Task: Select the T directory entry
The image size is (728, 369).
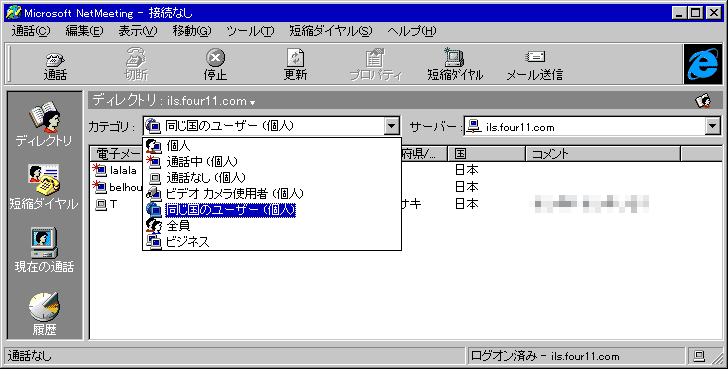Action: 106,204
